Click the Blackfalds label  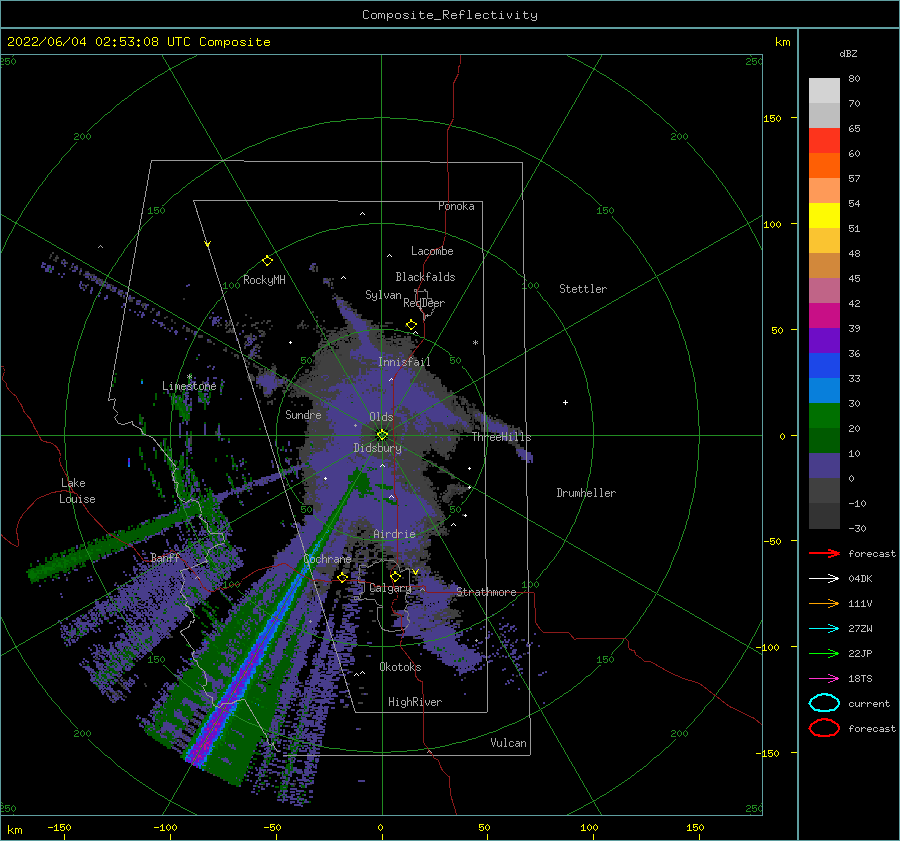[x=425, y=277]
